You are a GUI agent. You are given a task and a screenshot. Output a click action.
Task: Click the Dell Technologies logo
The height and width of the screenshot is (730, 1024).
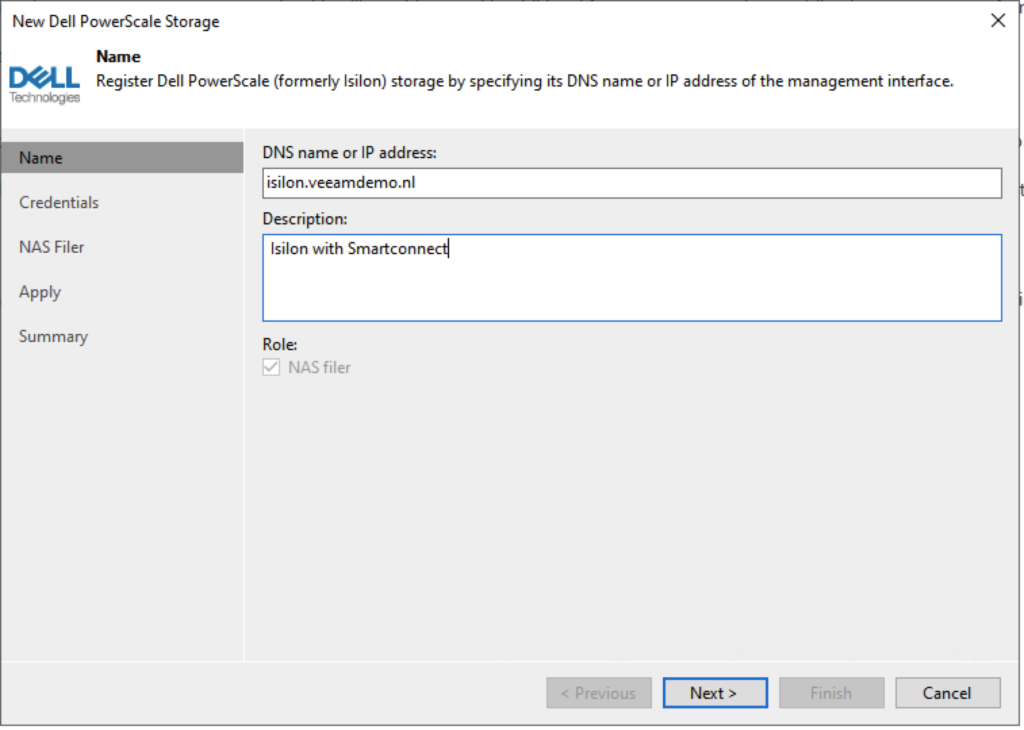pyautogui.click(x=44, y=82)
